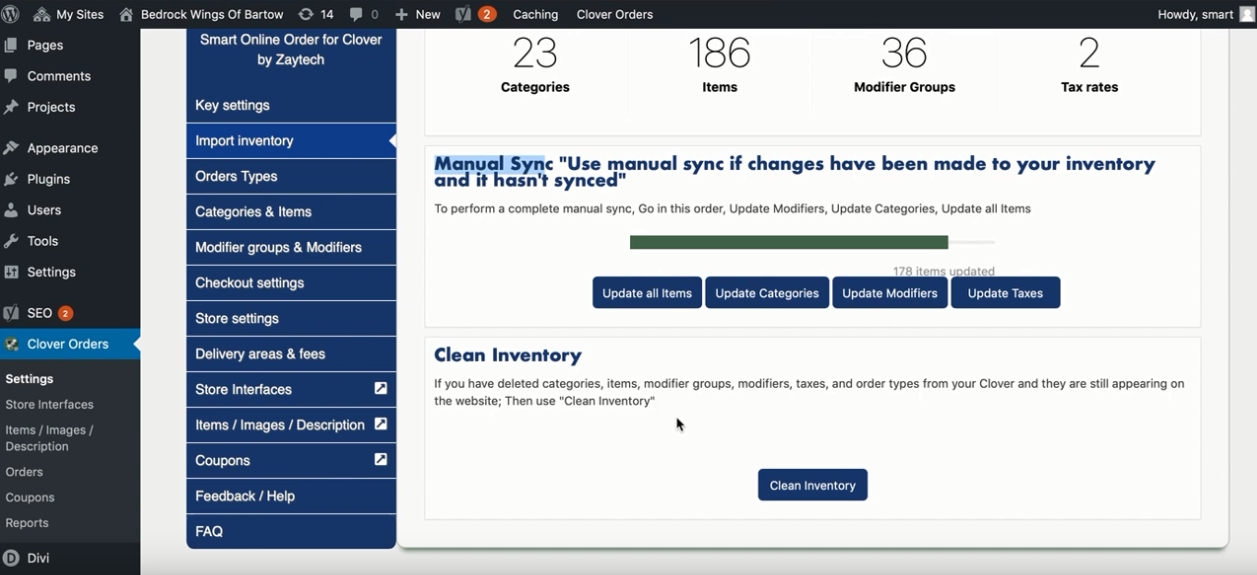Select the Import inventory tab
The height and width of the screenshot is (575, 1257).
coord(291,141)
